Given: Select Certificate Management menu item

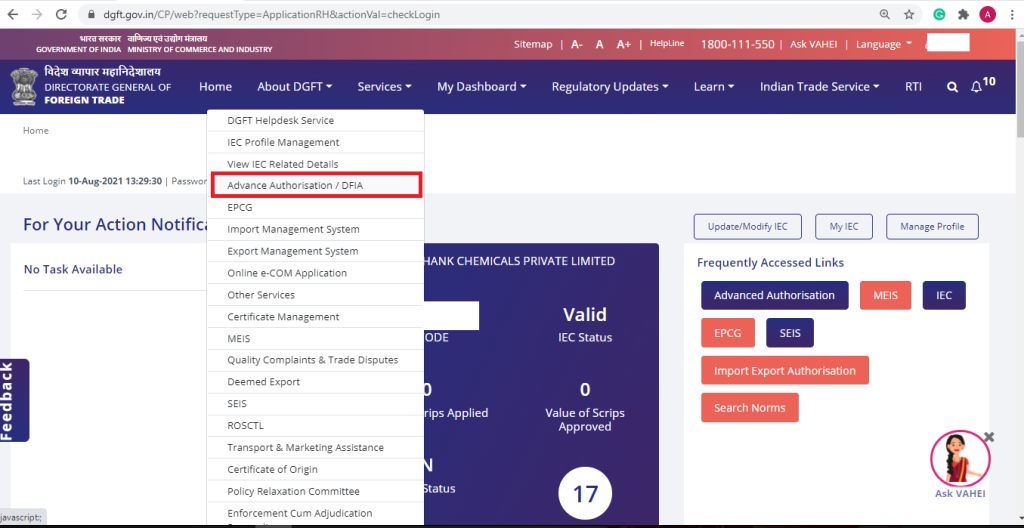Looking at the screenshot, I should pos(315,316).
